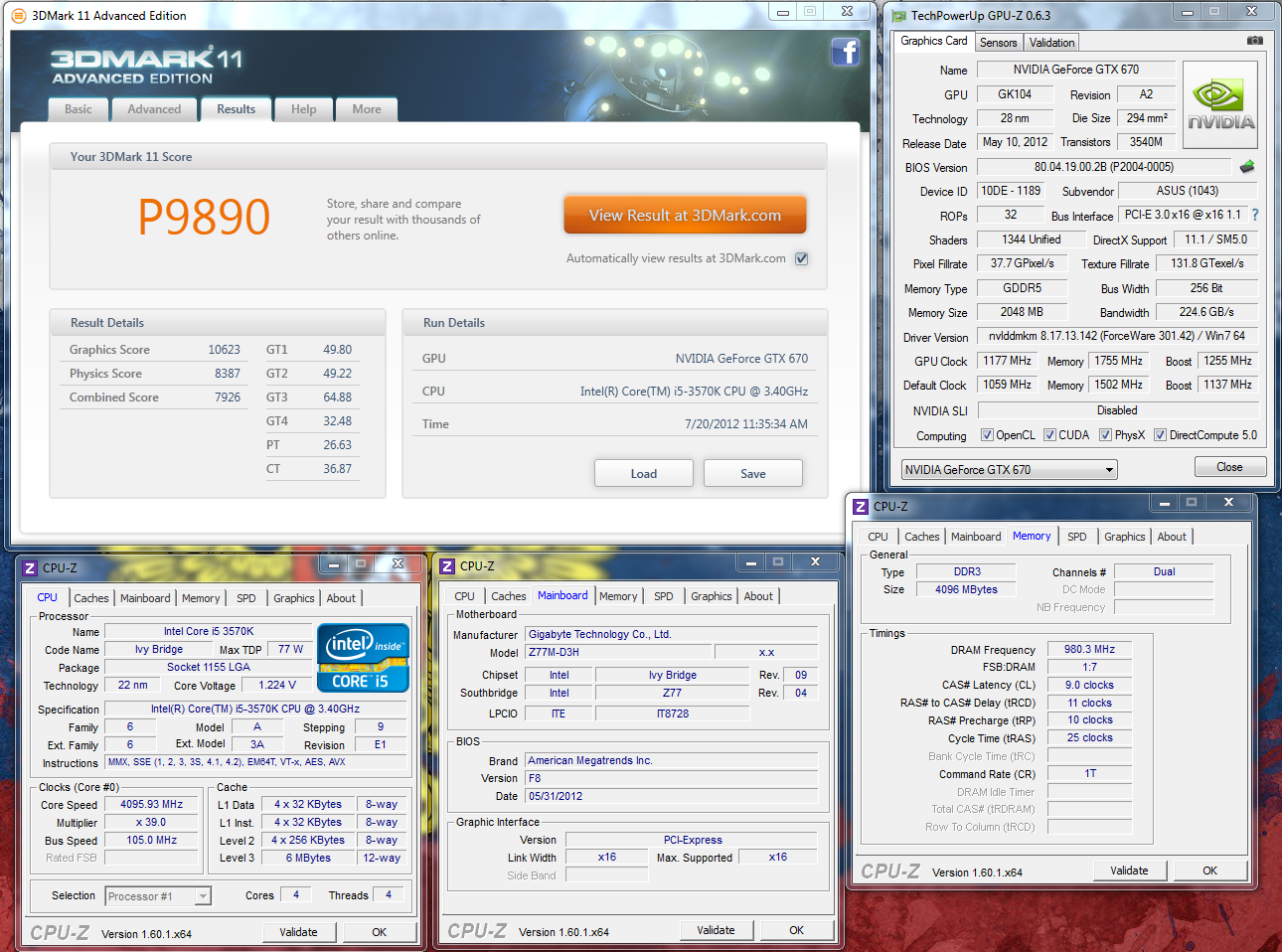1282x952 pixels.
Task: Switch to the Advanced tab in 3DMark
Action: click(x=154, y=109)
